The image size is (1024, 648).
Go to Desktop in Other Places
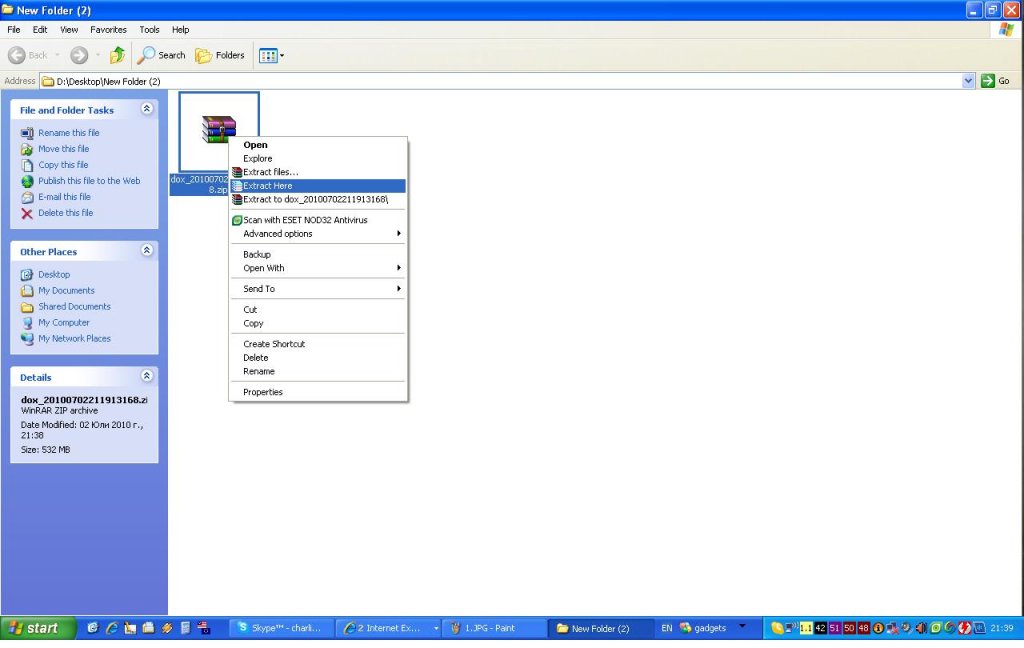(54, 274)
